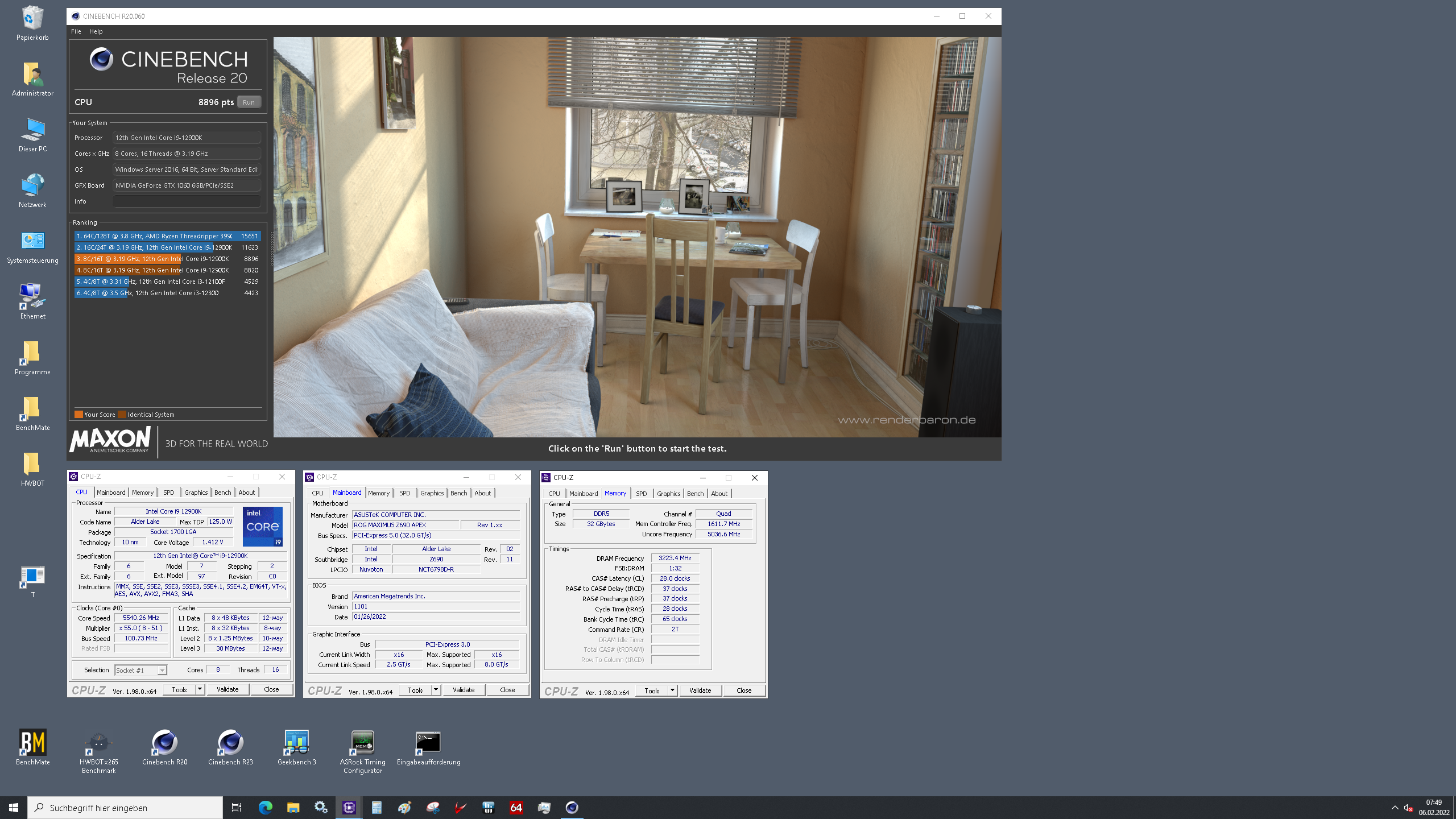Viewport: 1456px width, 819px height.
Task: Launch Geekbench 3 desktop shortcut
Action: coord(296,747)
